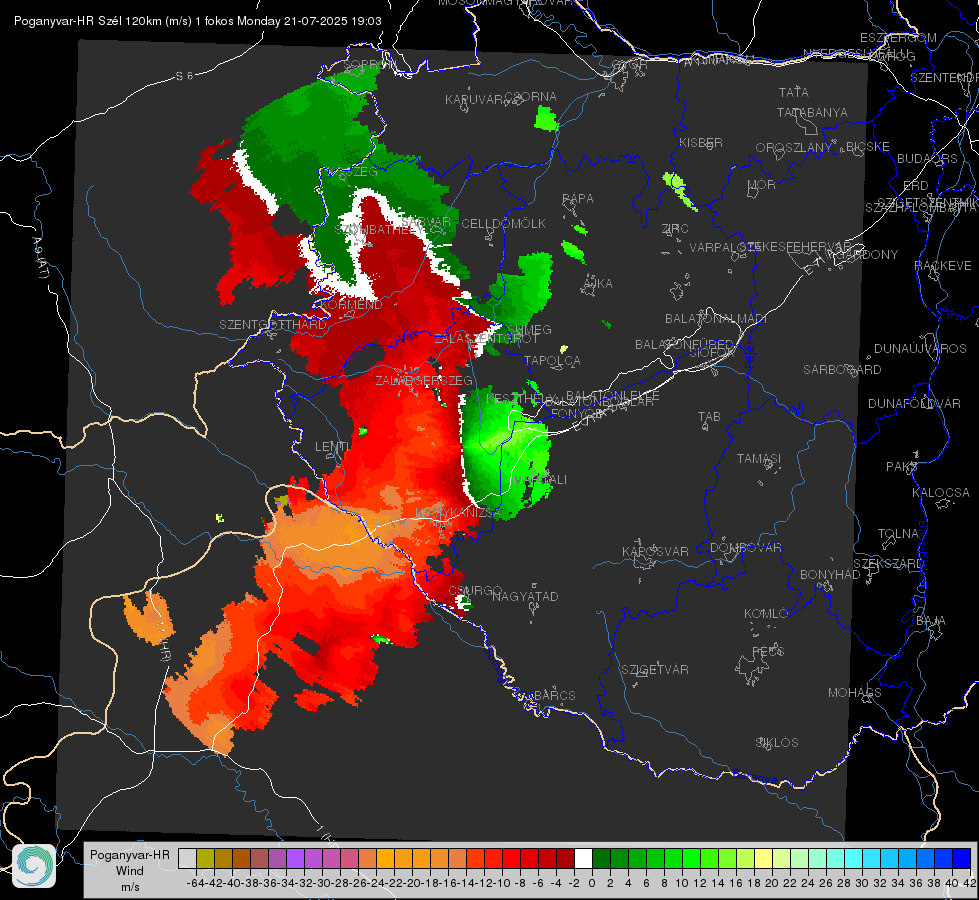
Task: Click the 'CELLDÖMÖLK' city label
Action: pos(503,223)
